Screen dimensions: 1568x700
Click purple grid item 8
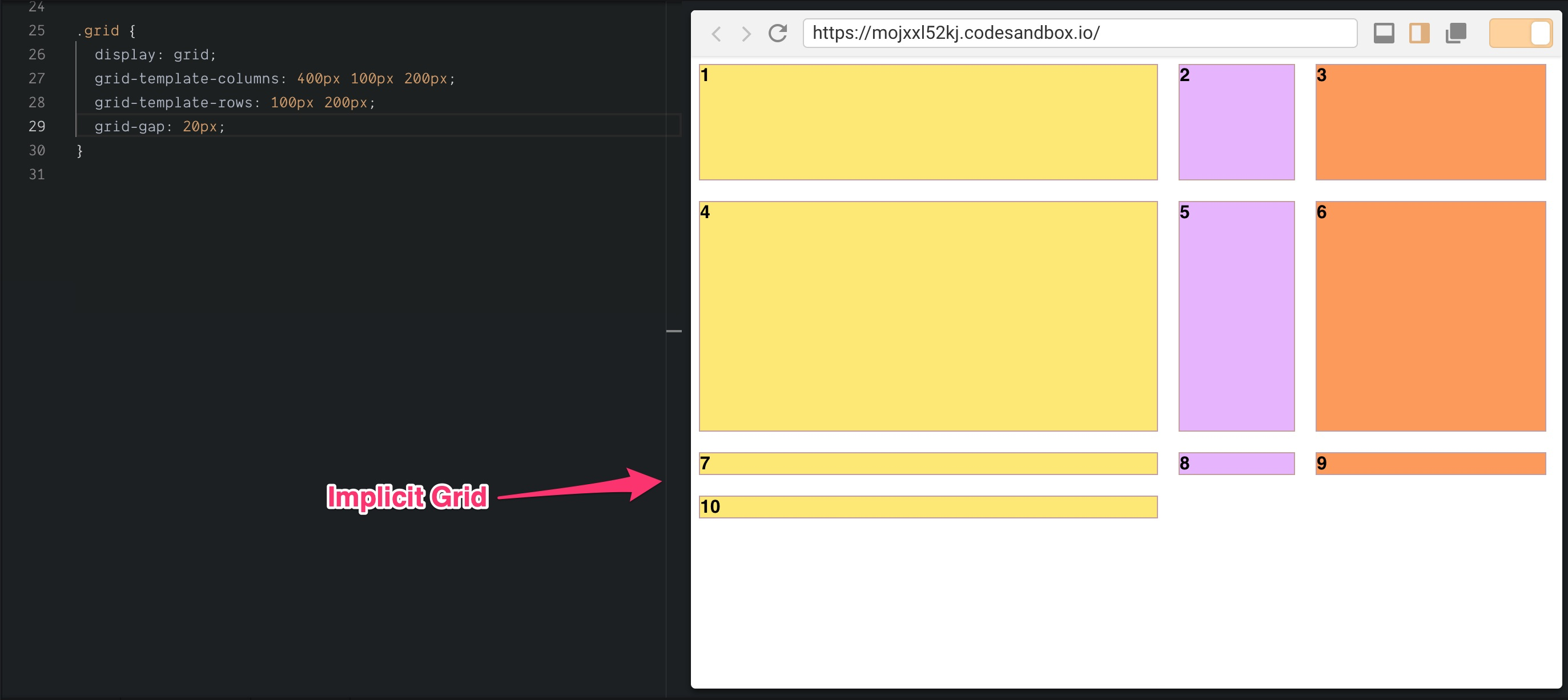tap(1236, 463)
